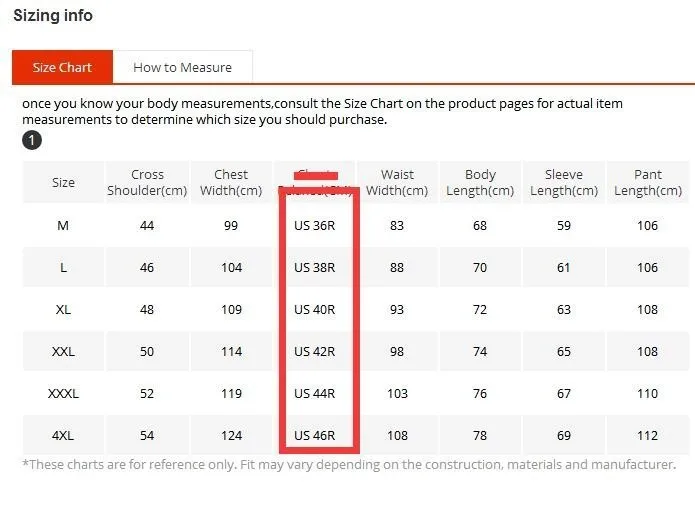Click sleeve length 59 in M row
The image size is (695, 520).
[x=564, y=226]
